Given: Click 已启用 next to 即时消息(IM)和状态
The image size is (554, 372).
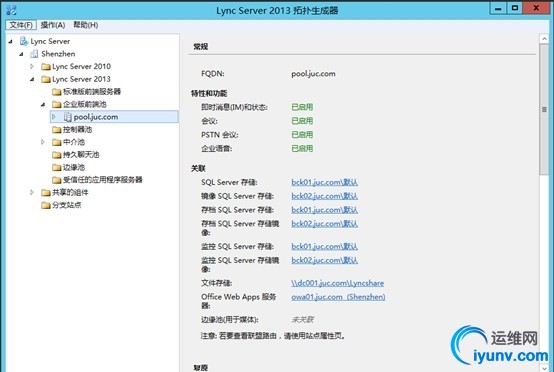Looking at the screenshot, I should tap(302, 107).
